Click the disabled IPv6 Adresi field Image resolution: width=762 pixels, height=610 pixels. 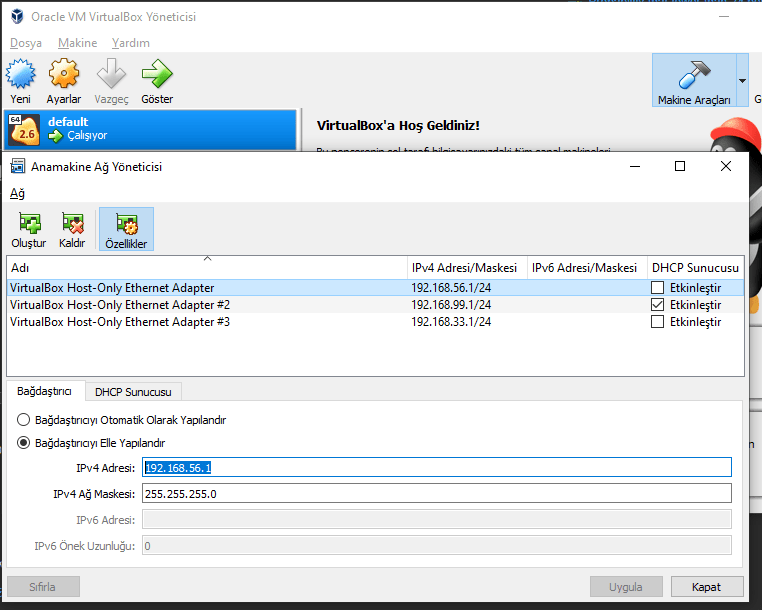436,520
